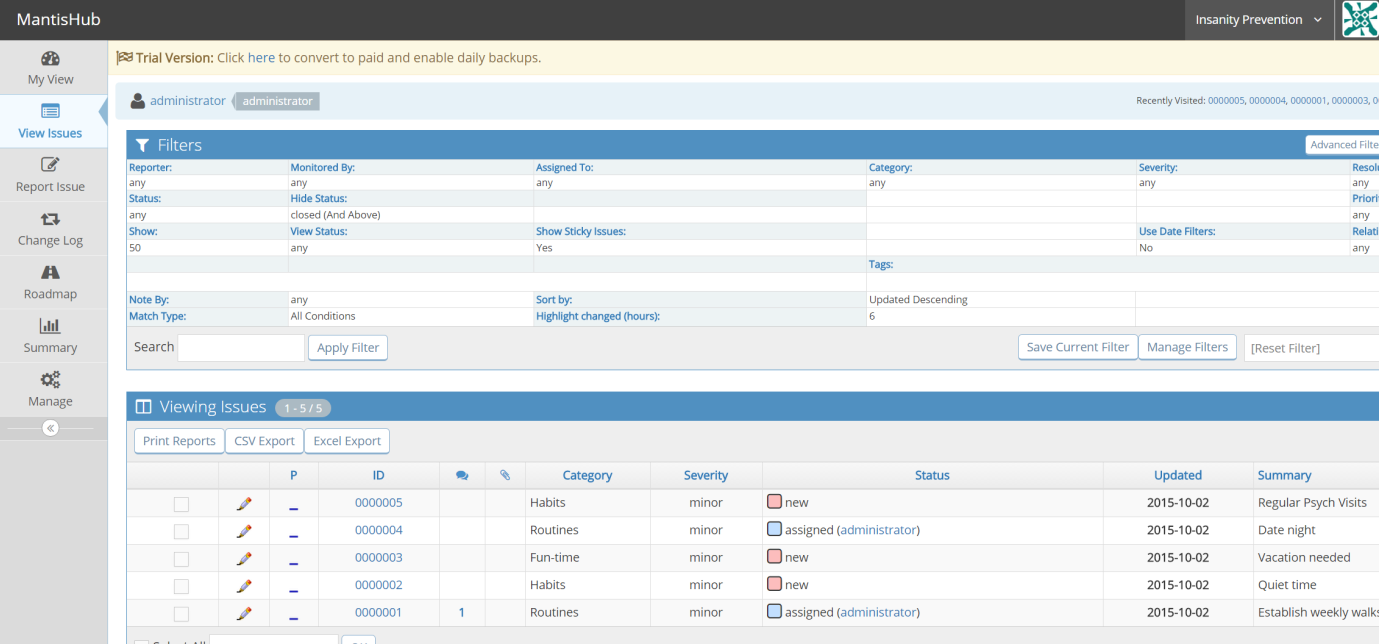Click red status swatch of issue 0000002
The image size is (1379, 644).
coord(774,584)
